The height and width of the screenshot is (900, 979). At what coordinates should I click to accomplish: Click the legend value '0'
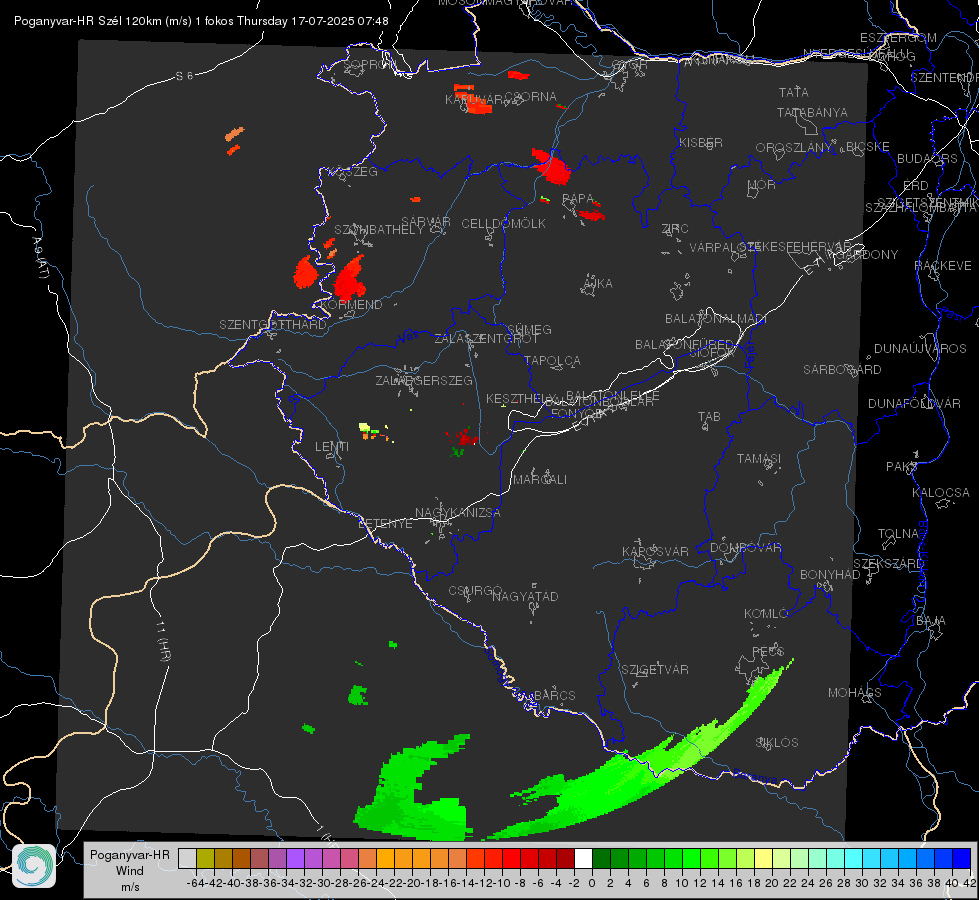592,883
